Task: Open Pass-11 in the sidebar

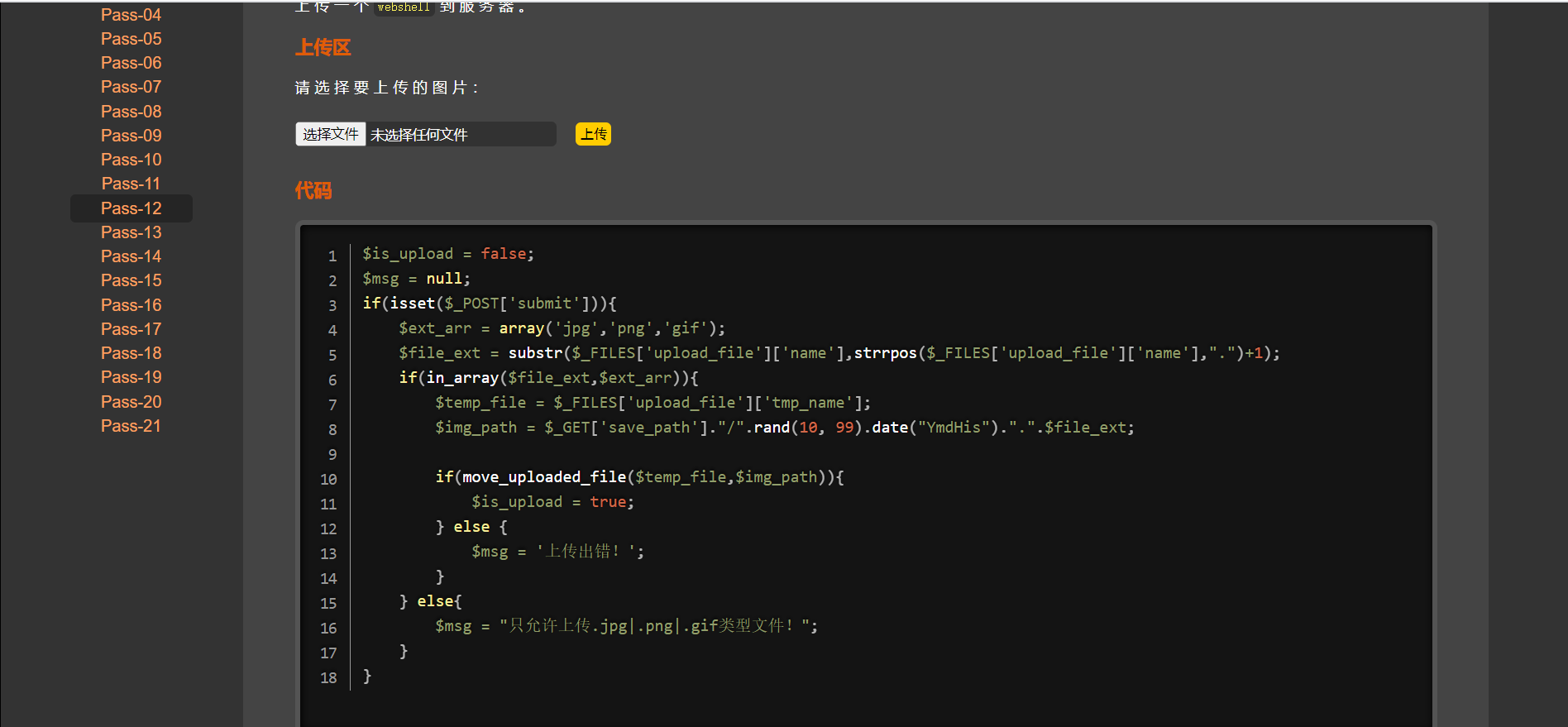Action: (x=131, y=184)
